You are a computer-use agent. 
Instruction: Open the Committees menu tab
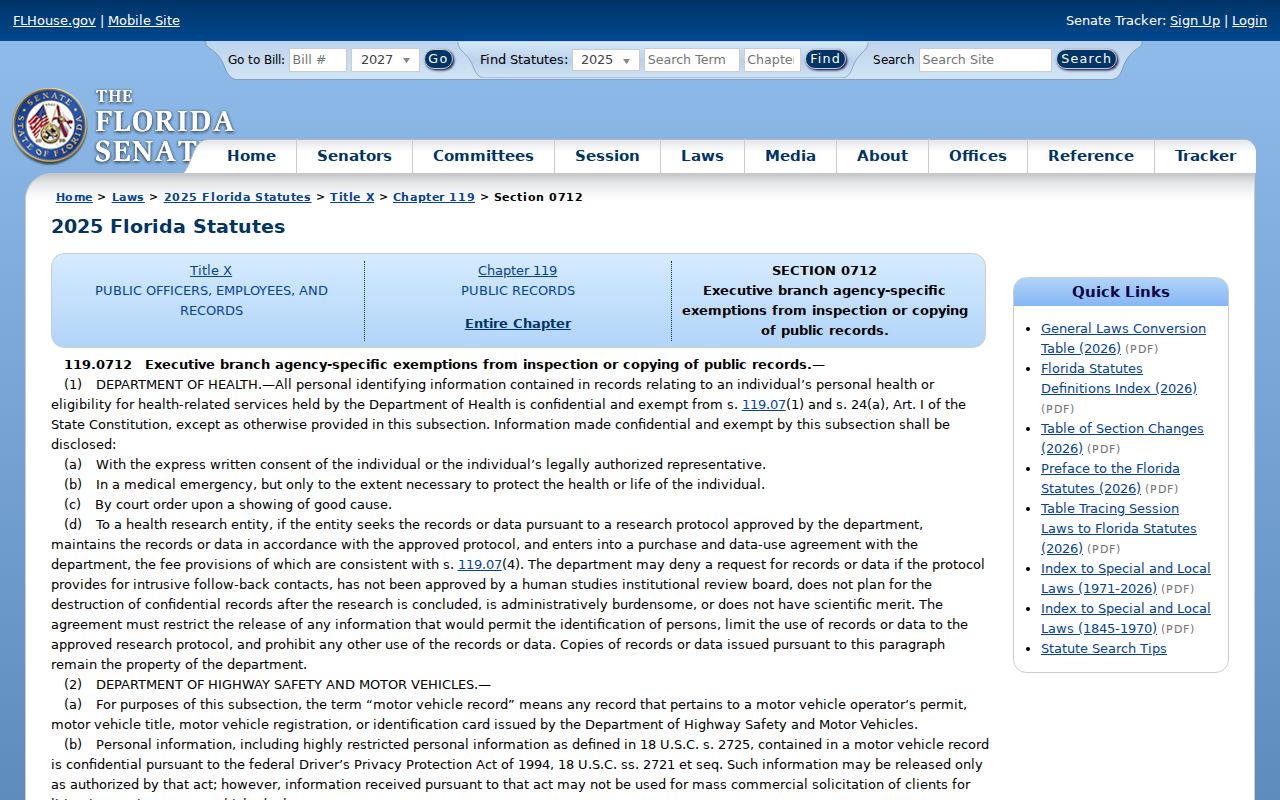point(483,156)
